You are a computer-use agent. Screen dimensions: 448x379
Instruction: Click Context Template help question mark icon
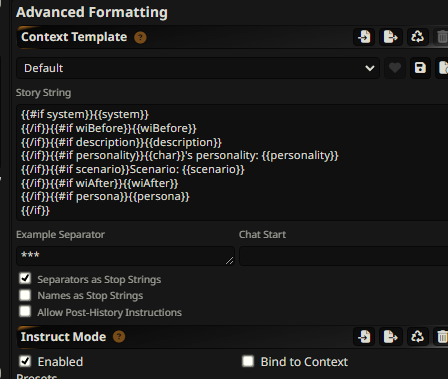140,37
